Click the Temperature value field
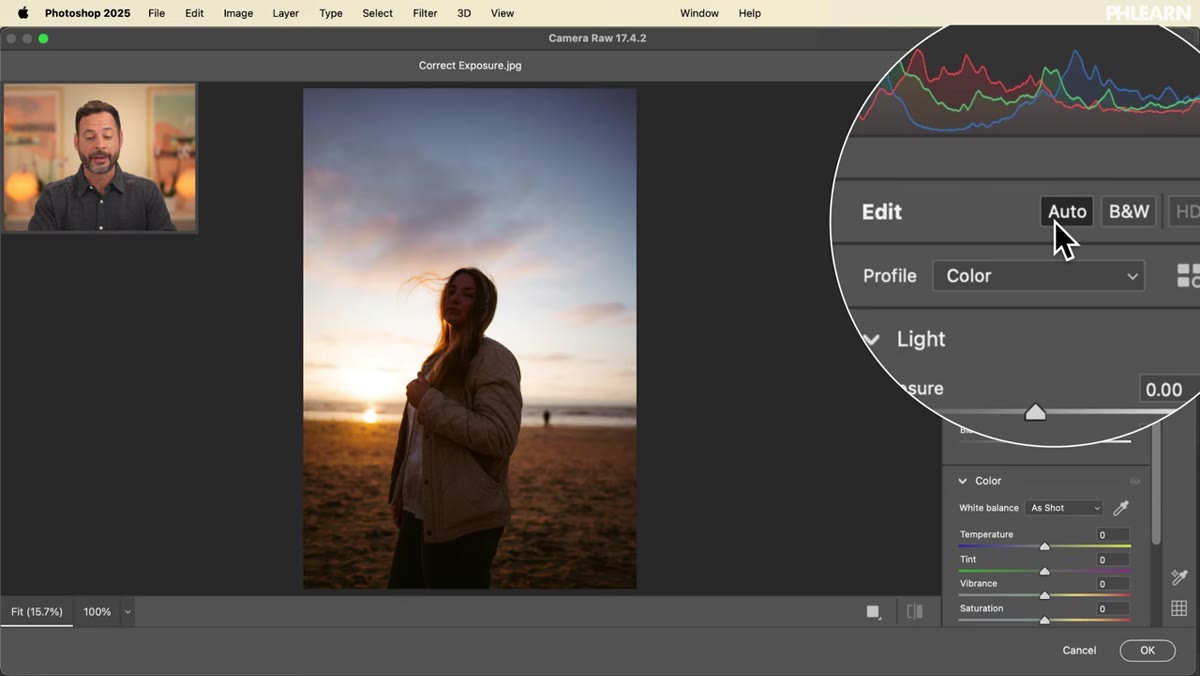 (1114, 535)
